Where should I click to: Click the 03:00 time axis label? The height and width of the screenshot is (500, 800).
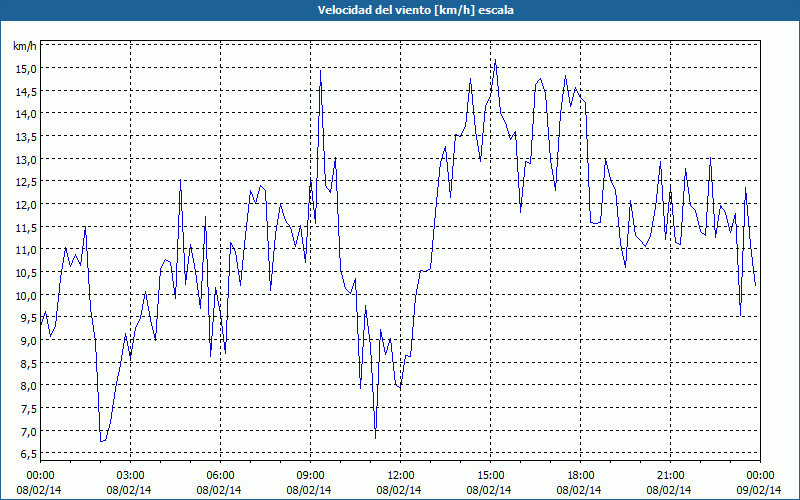[x=131, y=476]
